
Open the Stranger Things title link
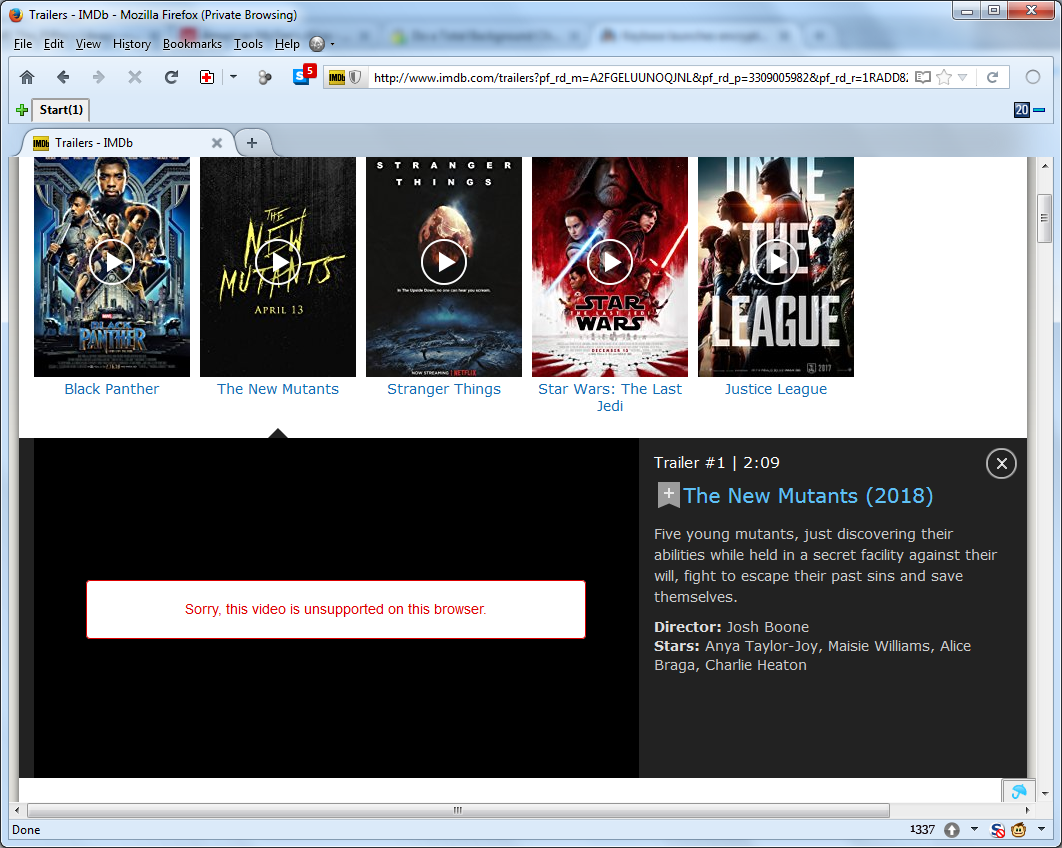coord(444,389)
